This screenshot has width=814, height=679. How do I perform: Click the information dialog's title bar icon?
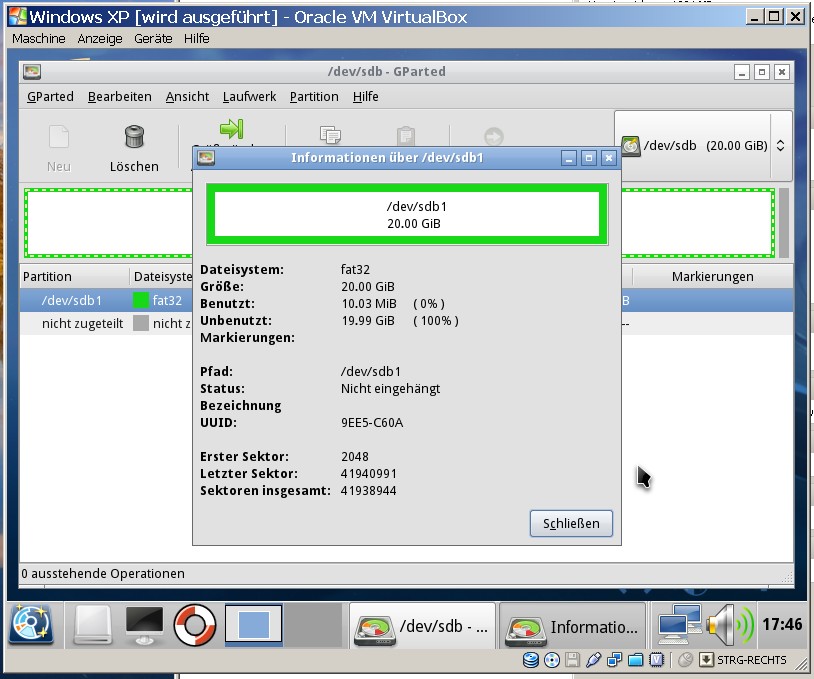point(206,158)
